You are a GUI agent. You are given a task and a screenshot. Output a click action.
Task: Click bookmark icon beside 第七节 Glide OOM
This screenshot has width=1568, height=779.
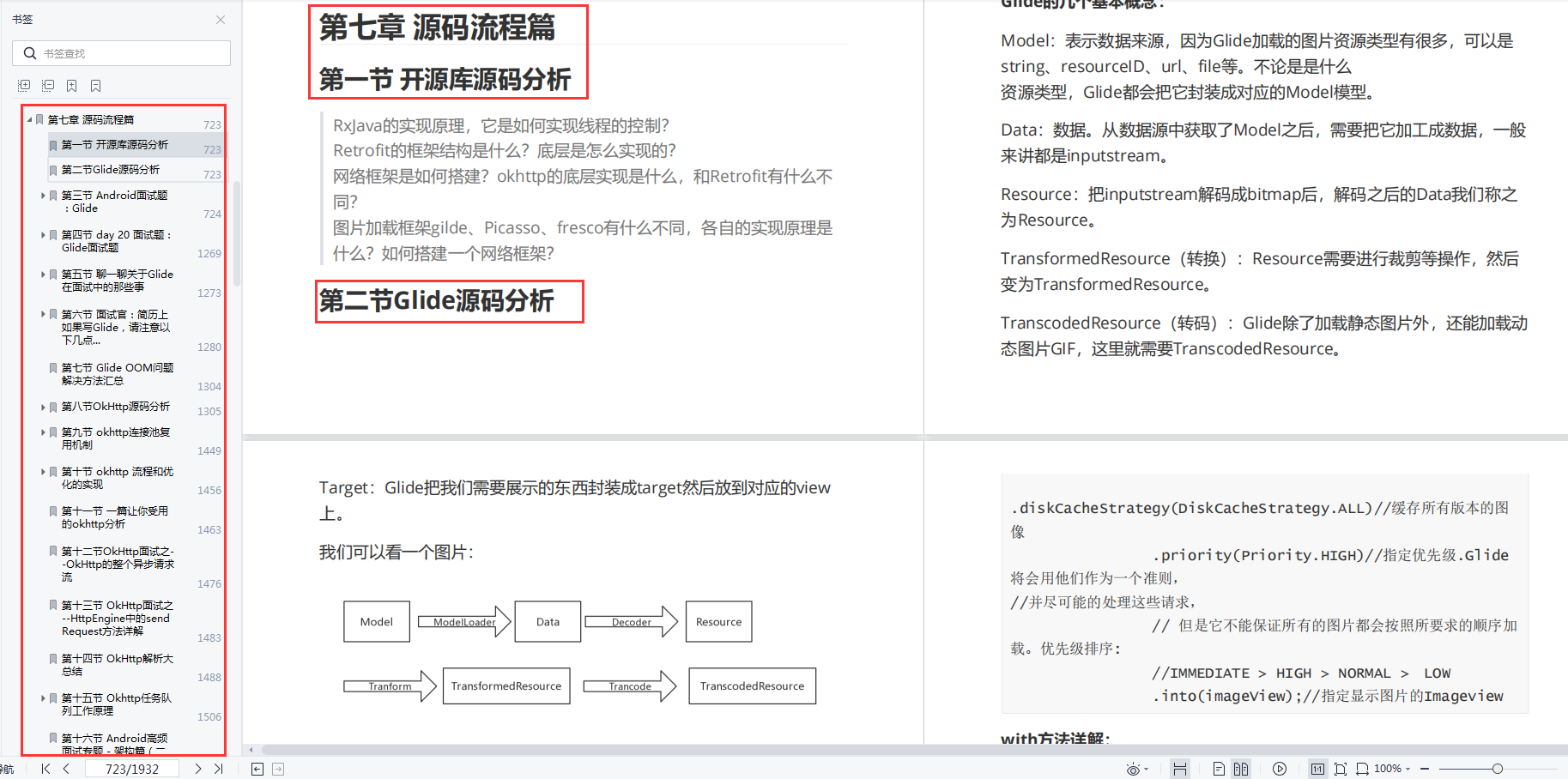53,368
